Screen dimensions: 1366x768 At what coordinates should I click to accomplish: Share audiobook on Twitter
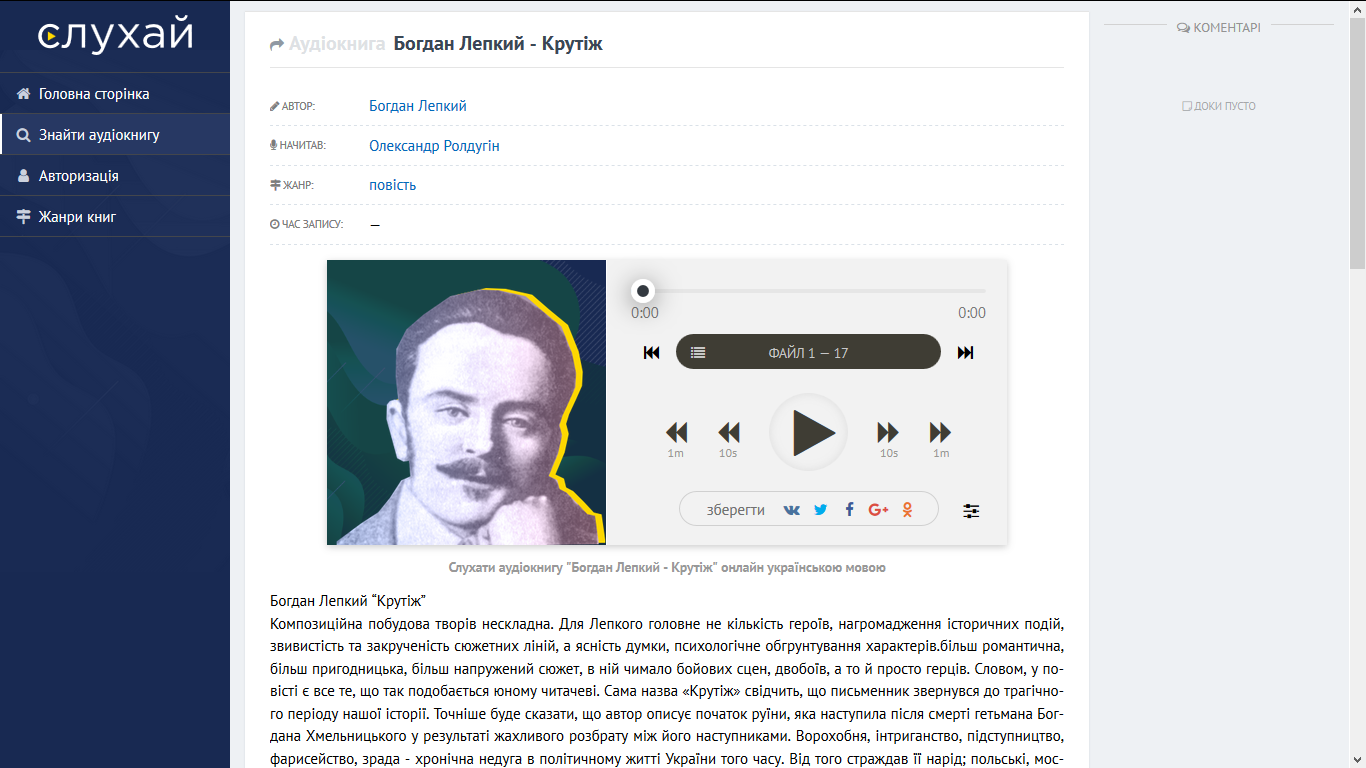click(821, 510)
